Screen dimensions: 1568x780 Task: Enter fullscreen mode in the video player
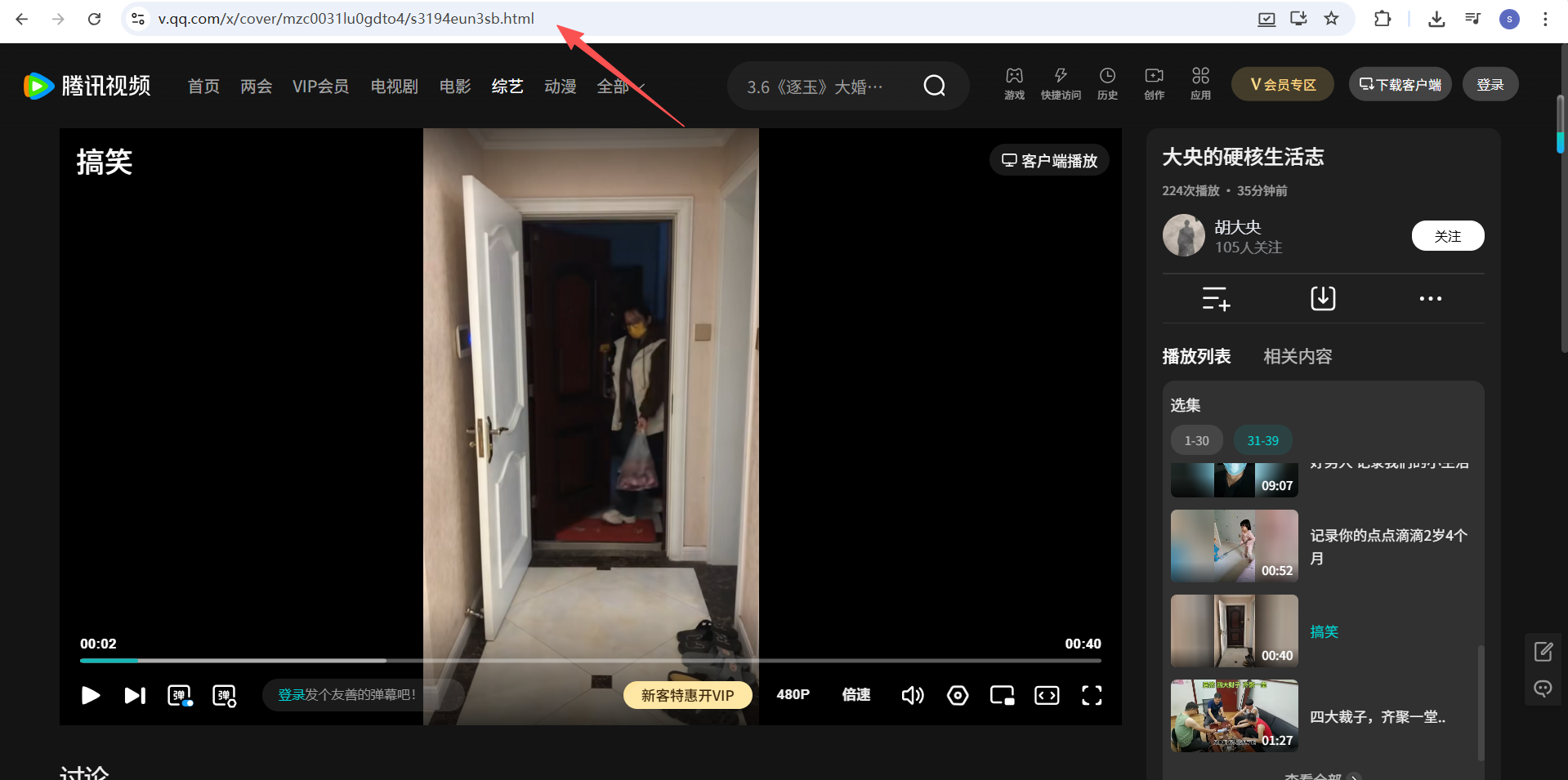[1092, 695]
